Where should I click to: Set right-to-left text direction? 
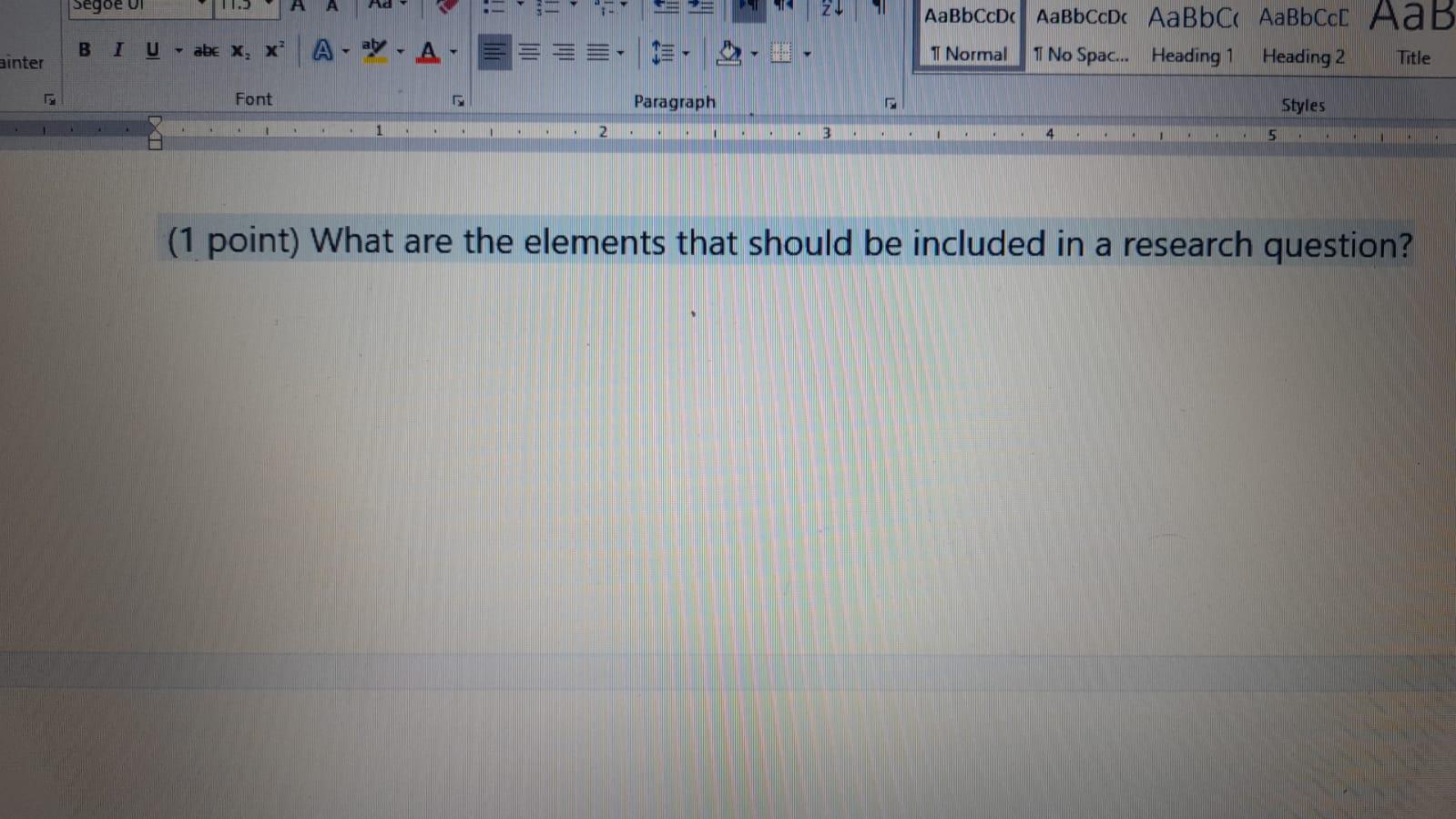pos(783,7)
